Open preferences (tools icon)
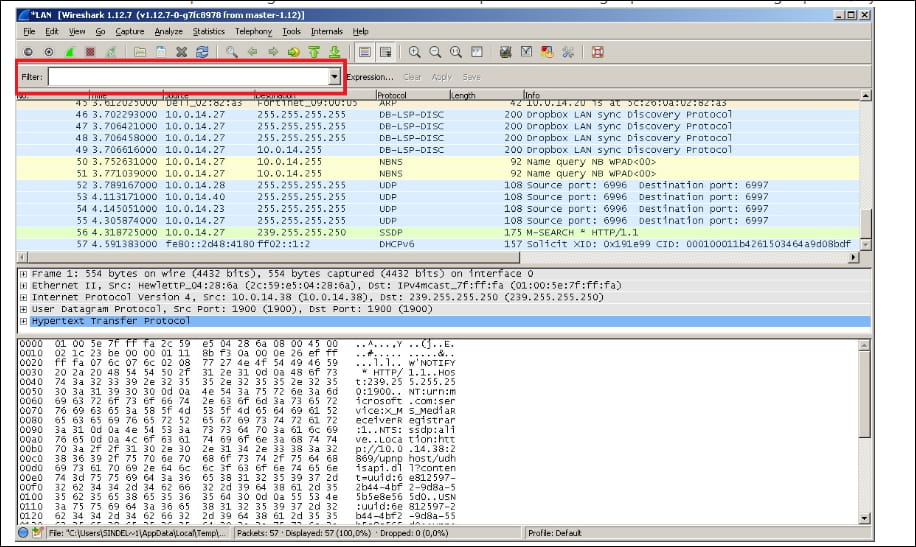Viewport: 916px width, 547px height. coord(568,52)
